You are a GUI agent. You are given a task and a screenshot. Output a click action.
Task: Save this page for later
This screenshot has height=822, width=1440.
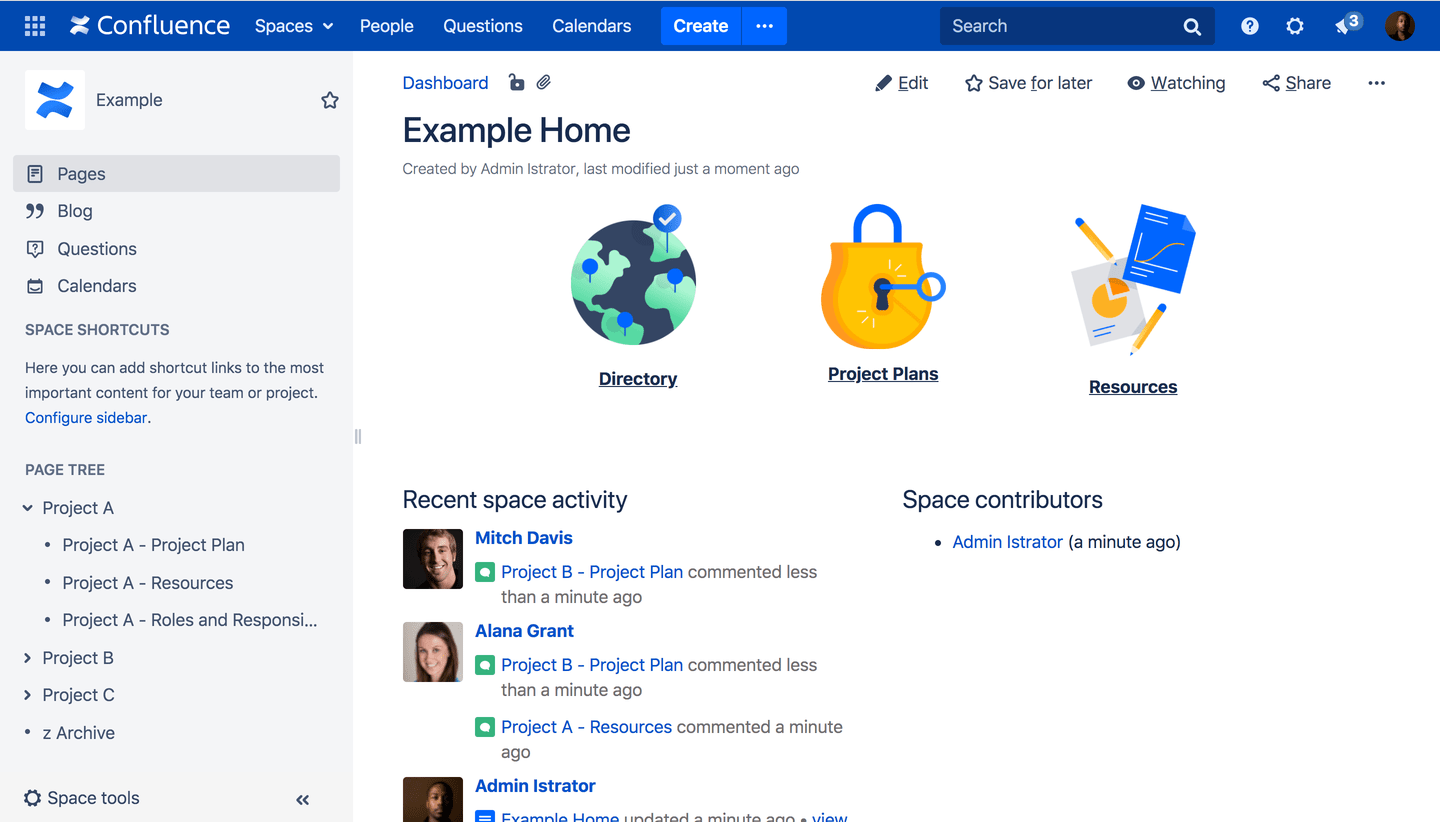tap(1028, 83)
